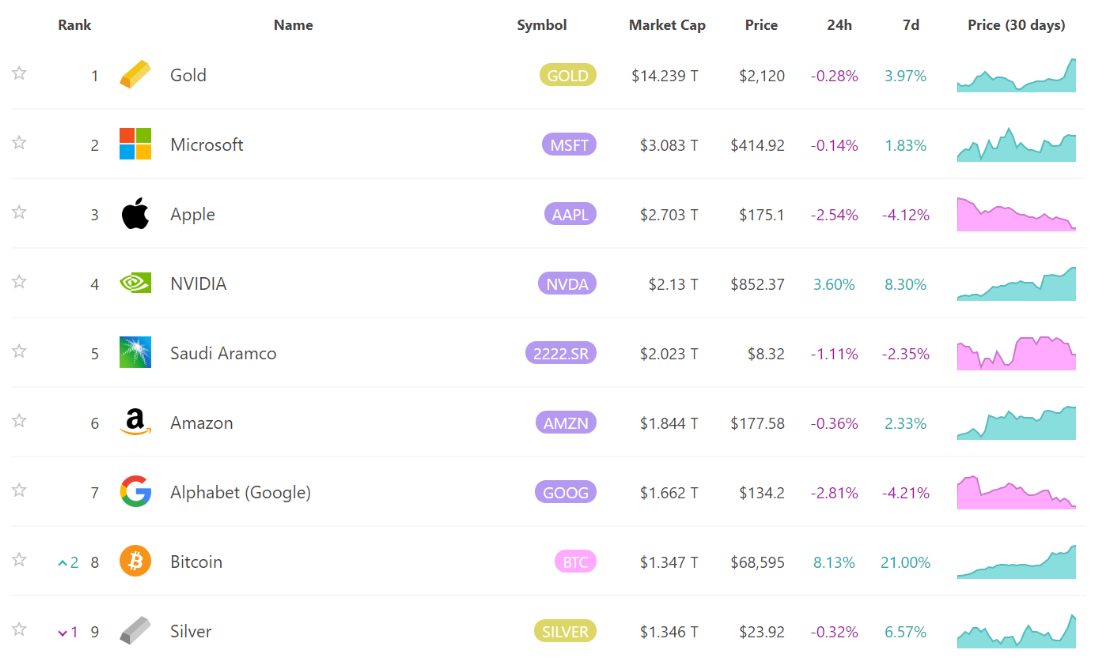Open Silver's 30-day price chart
Viewport: 1096px width, 664px height.
point(1016,631)
